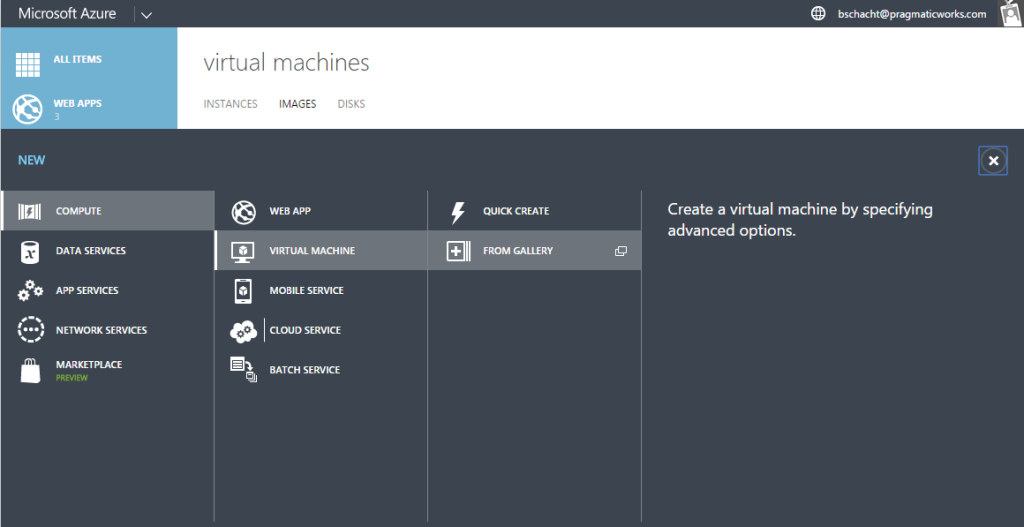Click the Mobile Service phone icon
Image resolution: width=1024 pixels, height=527 pixels.
243,291
